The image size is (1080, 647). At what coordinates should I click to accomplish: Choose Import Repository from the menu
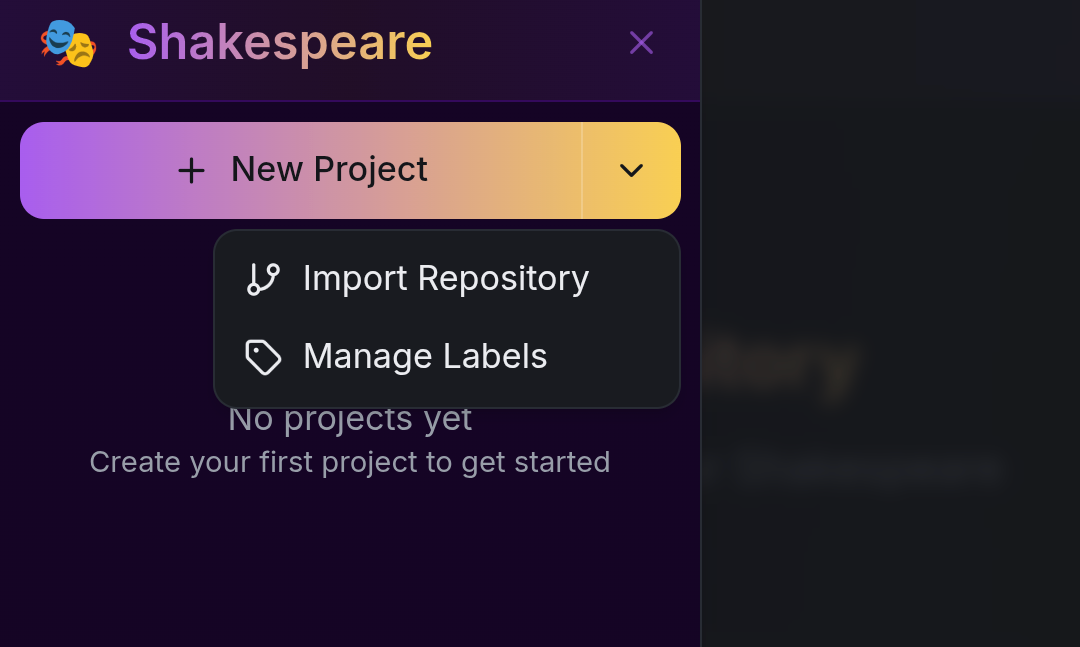pos(446,278)
